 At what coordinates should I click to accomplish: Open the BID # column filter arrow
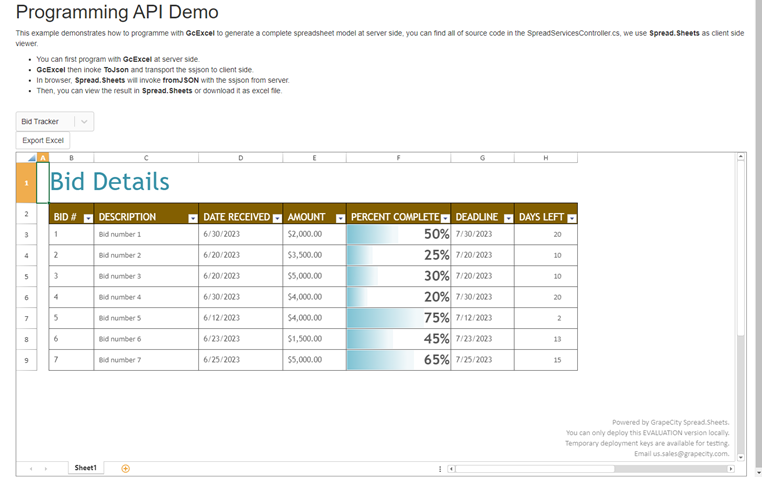point(88,219)
